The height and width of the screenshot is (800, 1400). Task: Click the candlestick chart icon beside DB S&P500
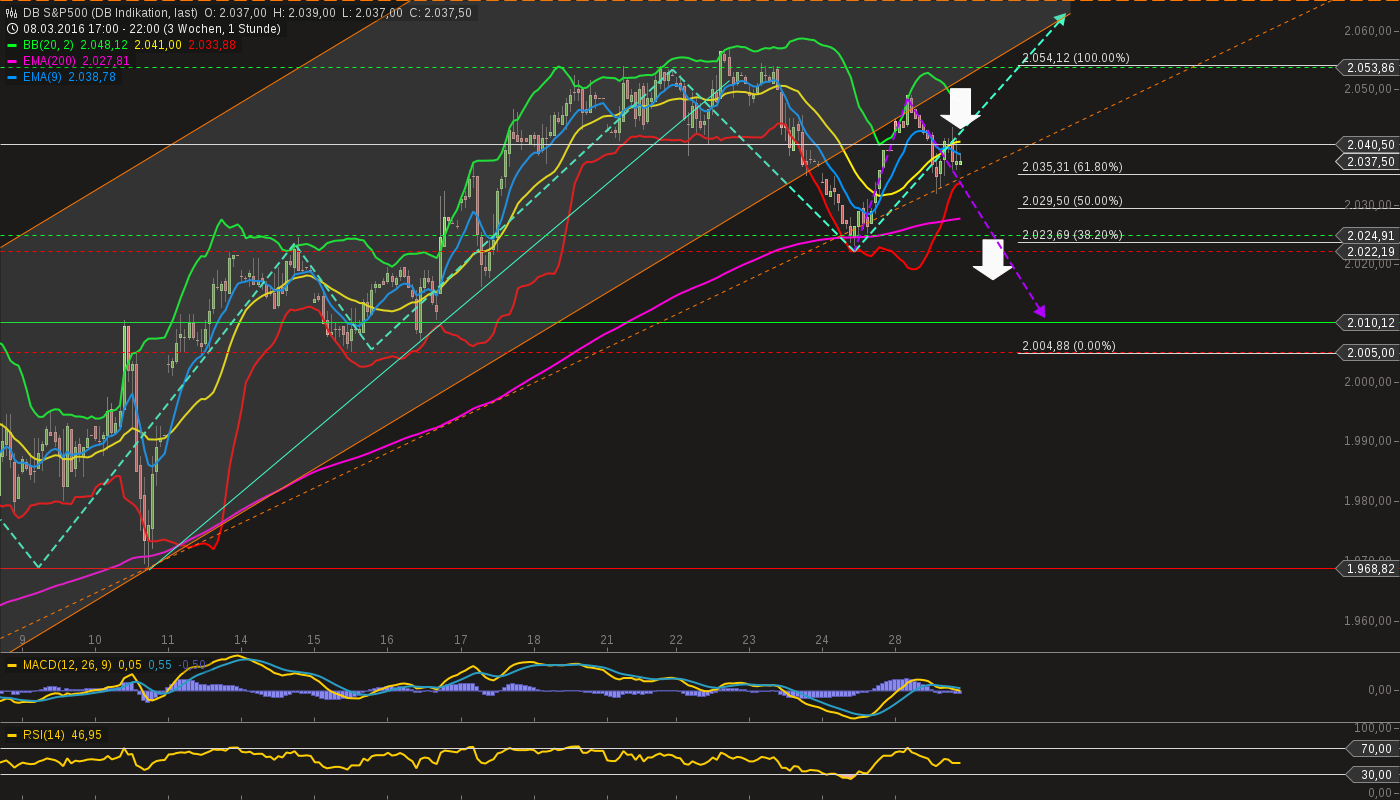(x=12, y=13)
